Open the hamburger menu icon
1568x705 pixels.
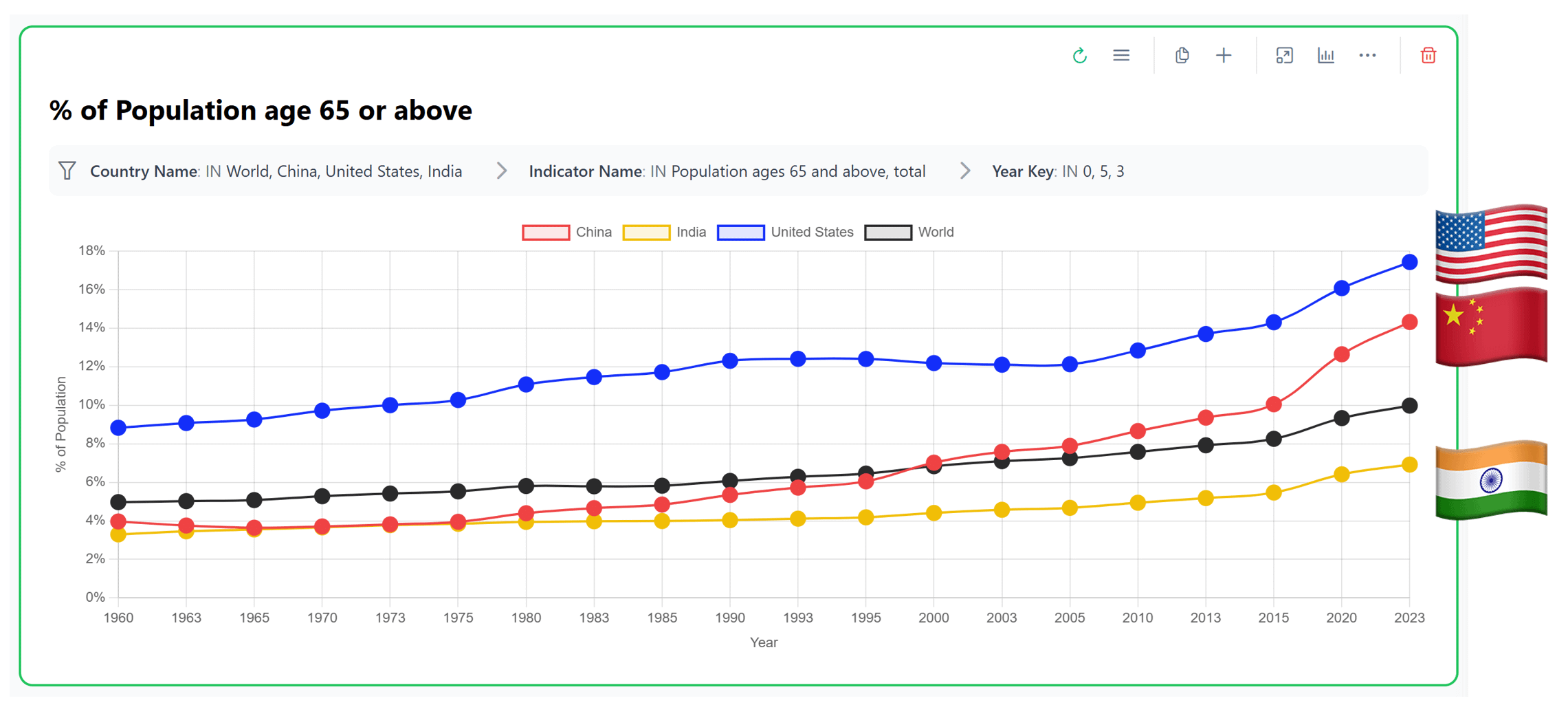click(x=1121, y=56)
